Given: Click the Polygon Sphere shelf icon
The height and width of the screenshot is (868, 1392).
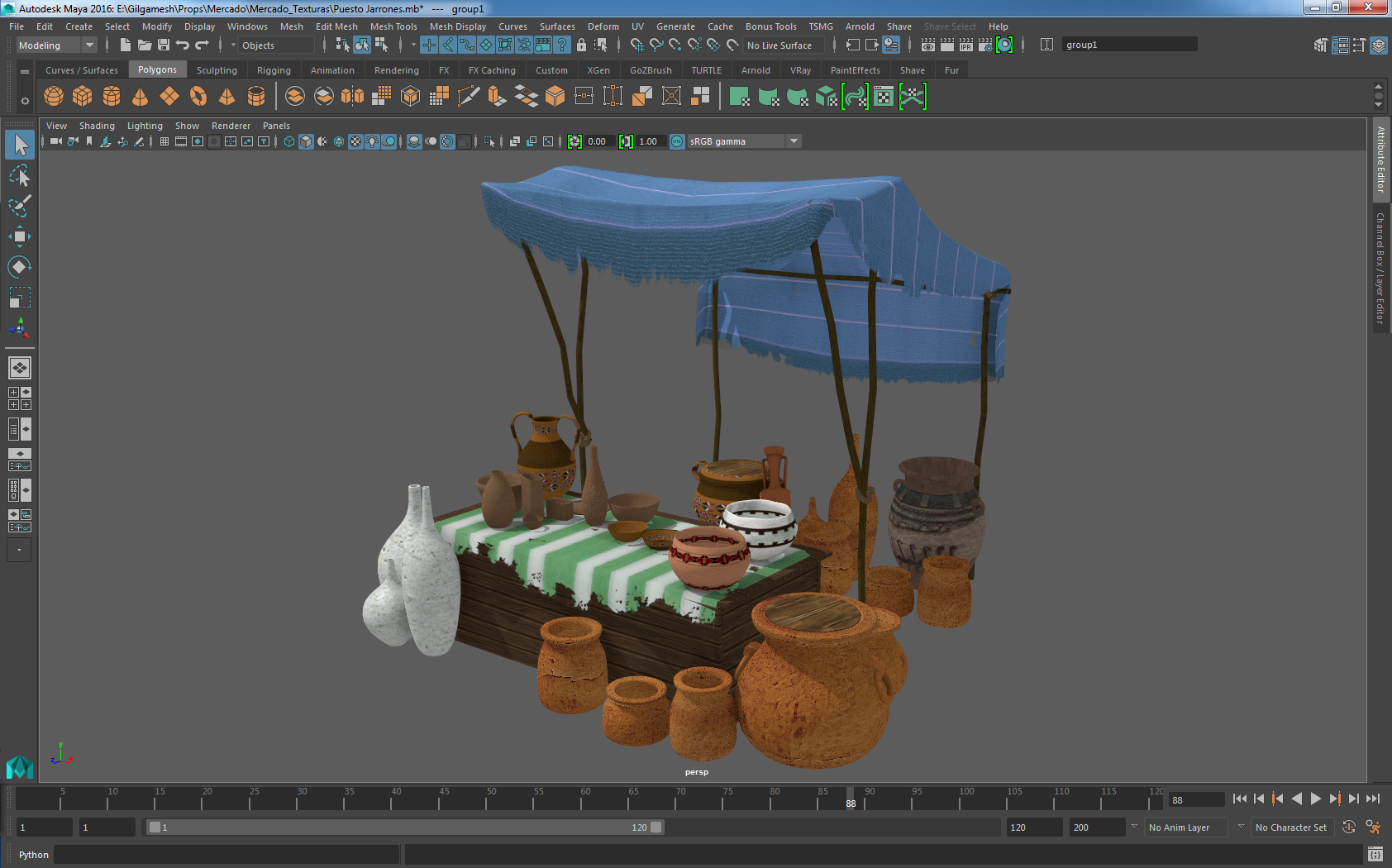Looking at the screenshot, I should click(x=54, y=97).
